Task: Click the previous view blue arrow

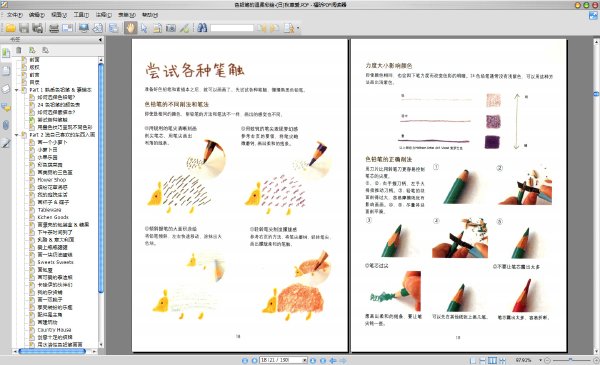Action: coord(333,360)
